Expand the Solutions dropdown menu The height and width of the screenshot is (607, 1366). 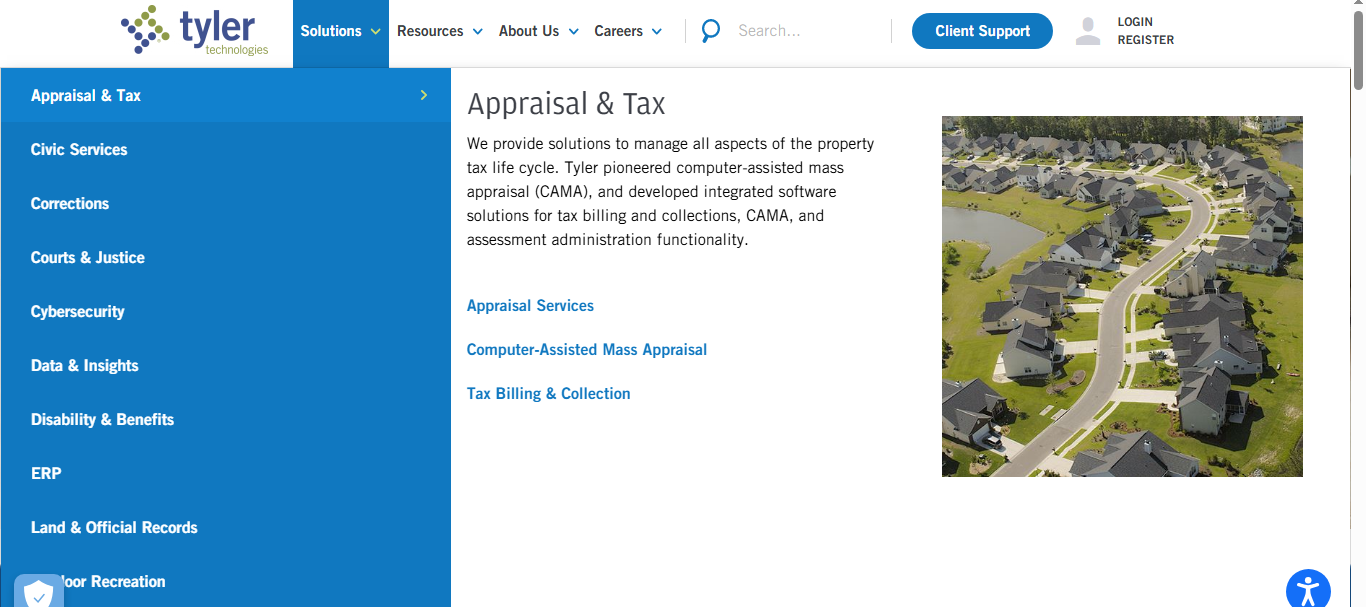(x=332, y=31)
